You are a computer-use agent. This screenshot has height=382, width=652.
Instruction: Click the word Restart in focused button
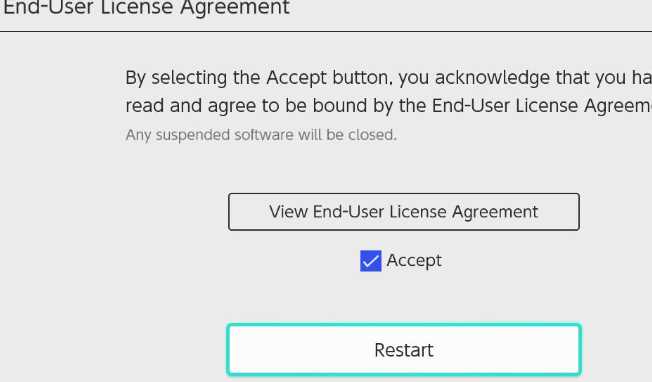404,350
